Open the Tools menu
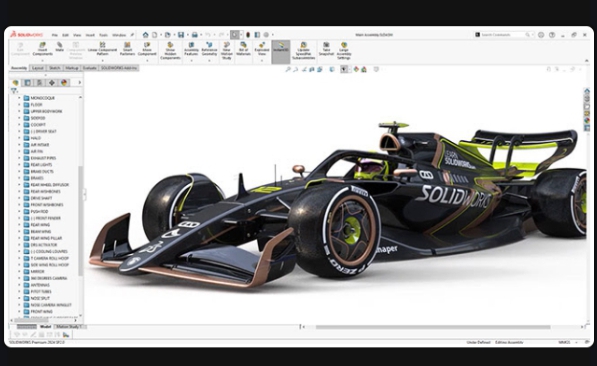 (x=104, y=35)
